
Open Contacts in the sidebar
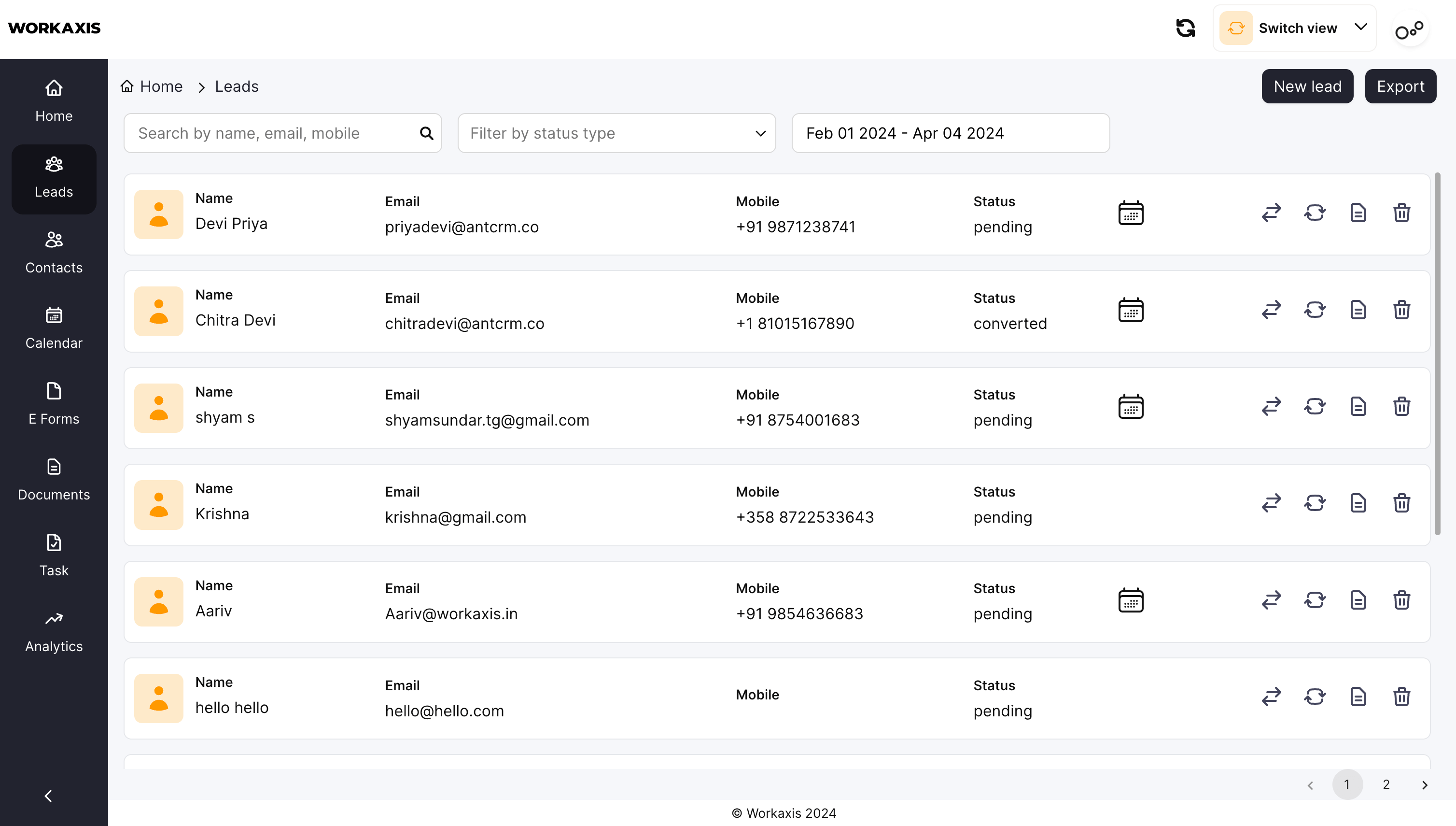coord(54,252)
